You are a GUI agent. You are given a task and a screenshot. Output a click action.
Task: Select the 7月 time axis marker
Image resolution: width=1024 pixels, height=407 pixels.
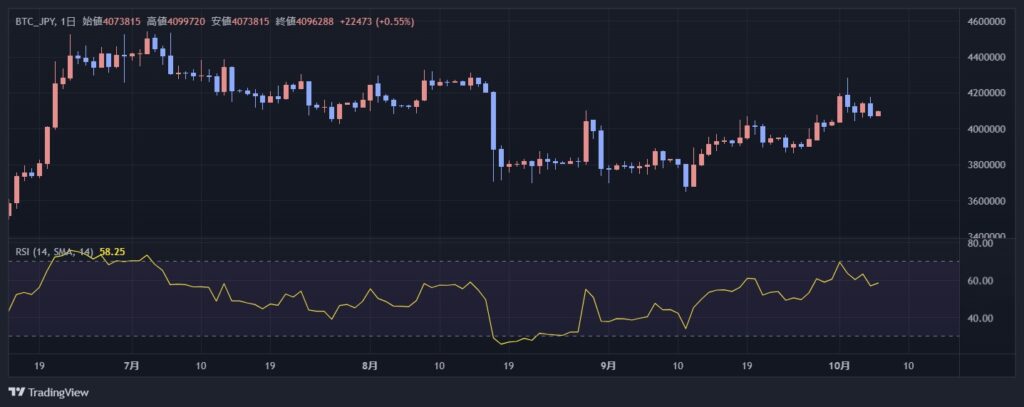pos(131,366)
